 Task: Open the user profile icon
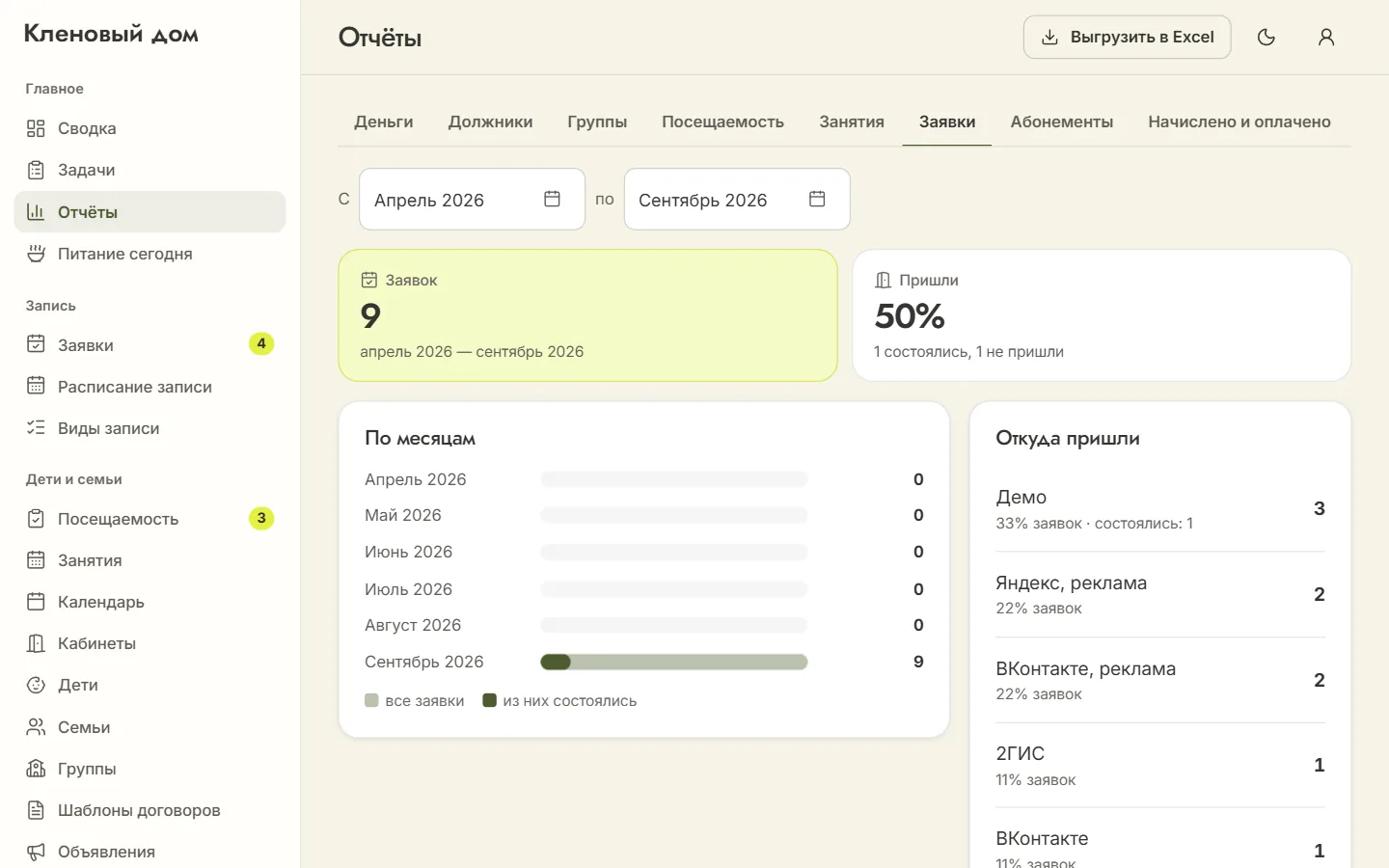[1326, 38]
